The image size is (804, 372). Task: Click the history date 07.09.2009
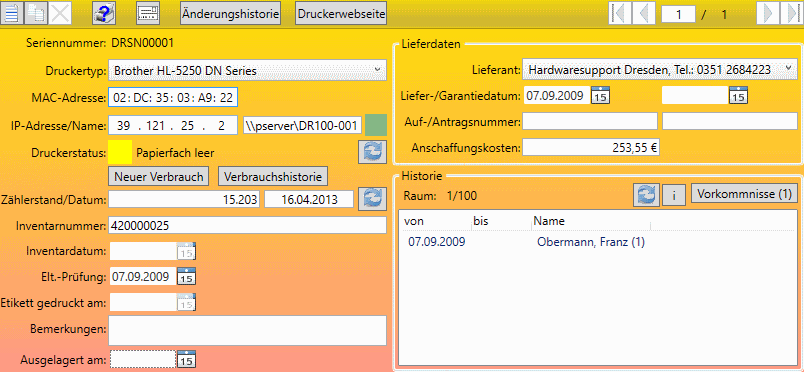click(x=437, y=242)
